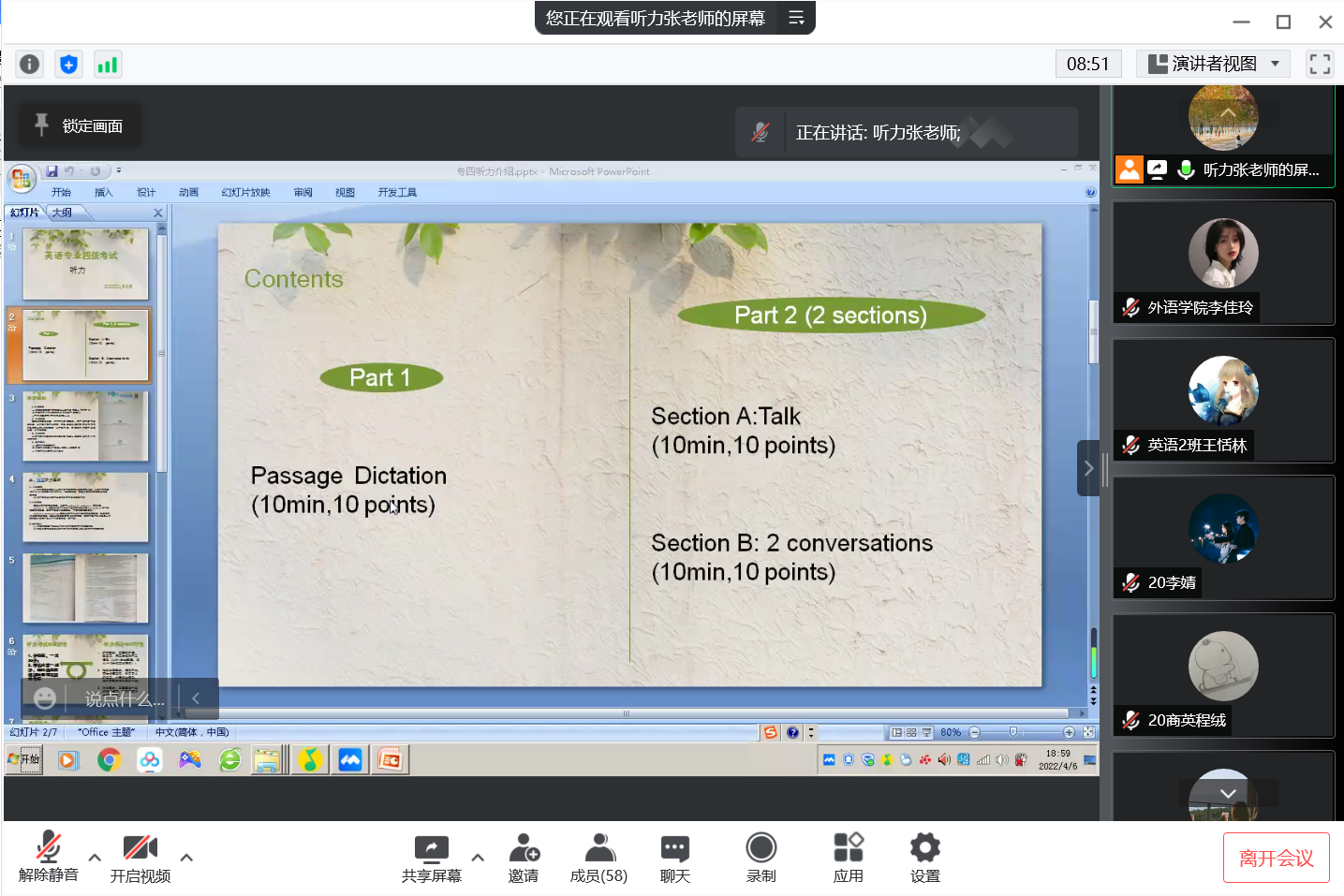Screen dimensions: 1344x896
Task: Unmute the microphone
Action: coord(48,858)
